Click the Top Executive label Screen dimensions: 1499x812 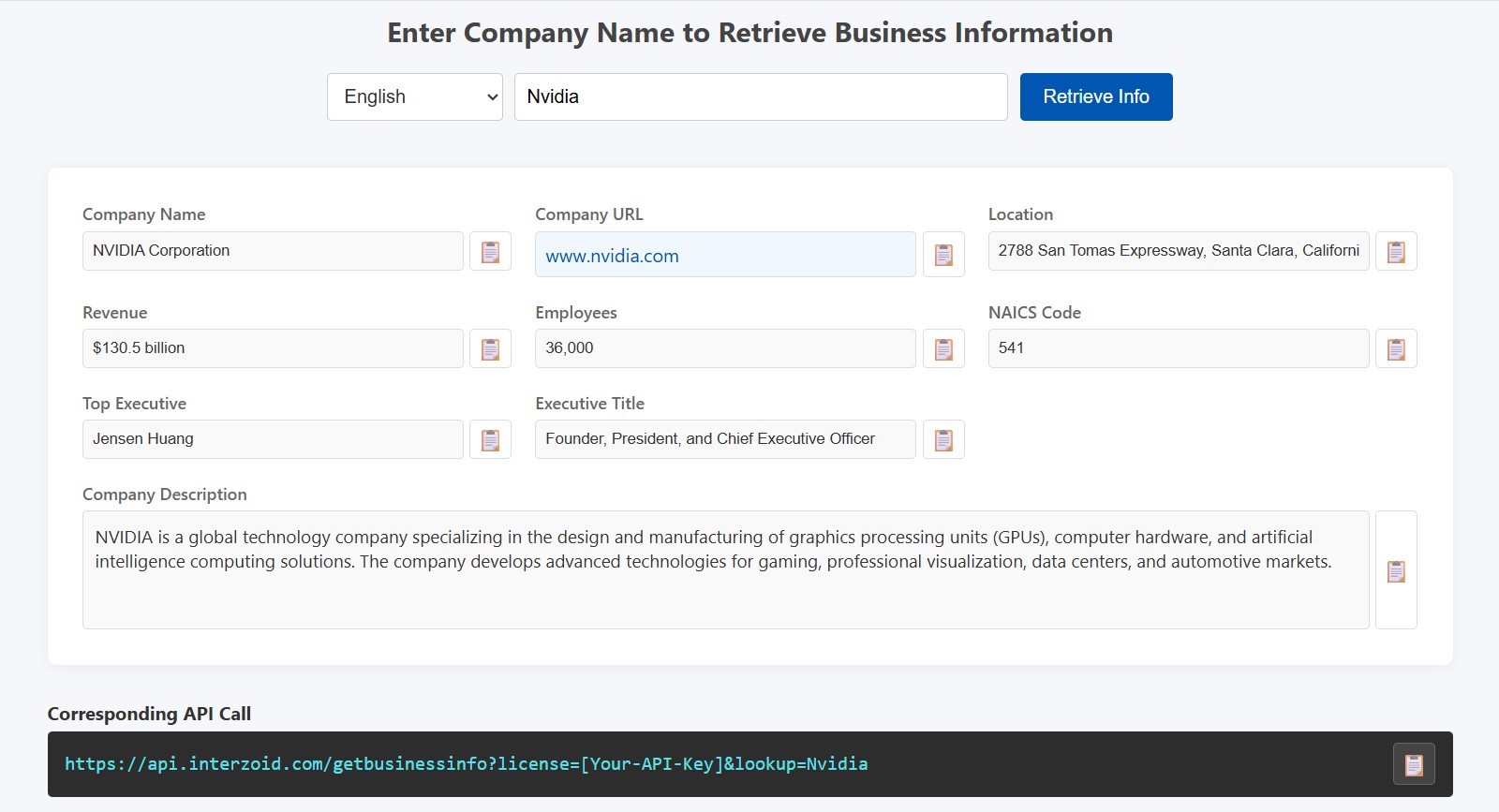coord(134,404)
